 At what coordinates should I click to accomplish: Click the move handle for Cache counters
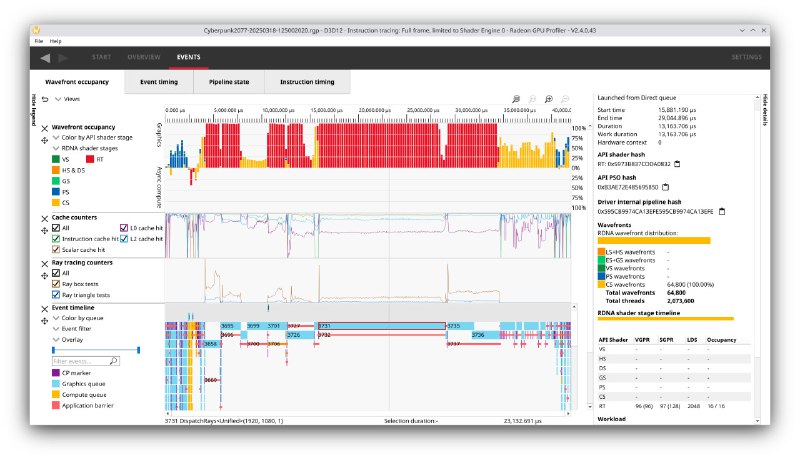tap(45, 230)
